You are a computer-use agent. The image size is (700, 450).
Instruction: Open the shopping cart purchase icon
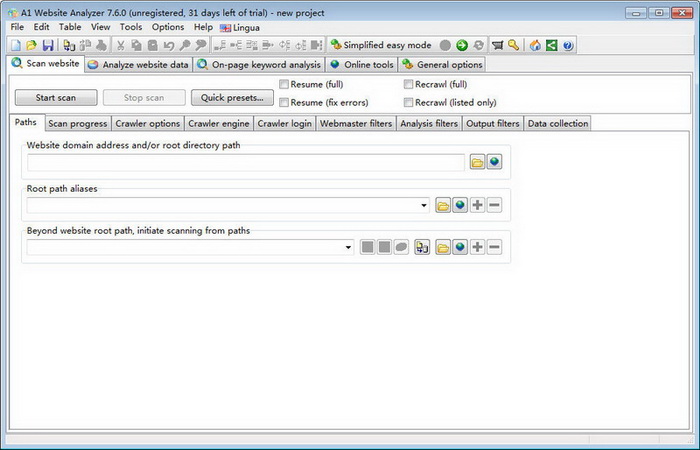click(x=497, y=45)
